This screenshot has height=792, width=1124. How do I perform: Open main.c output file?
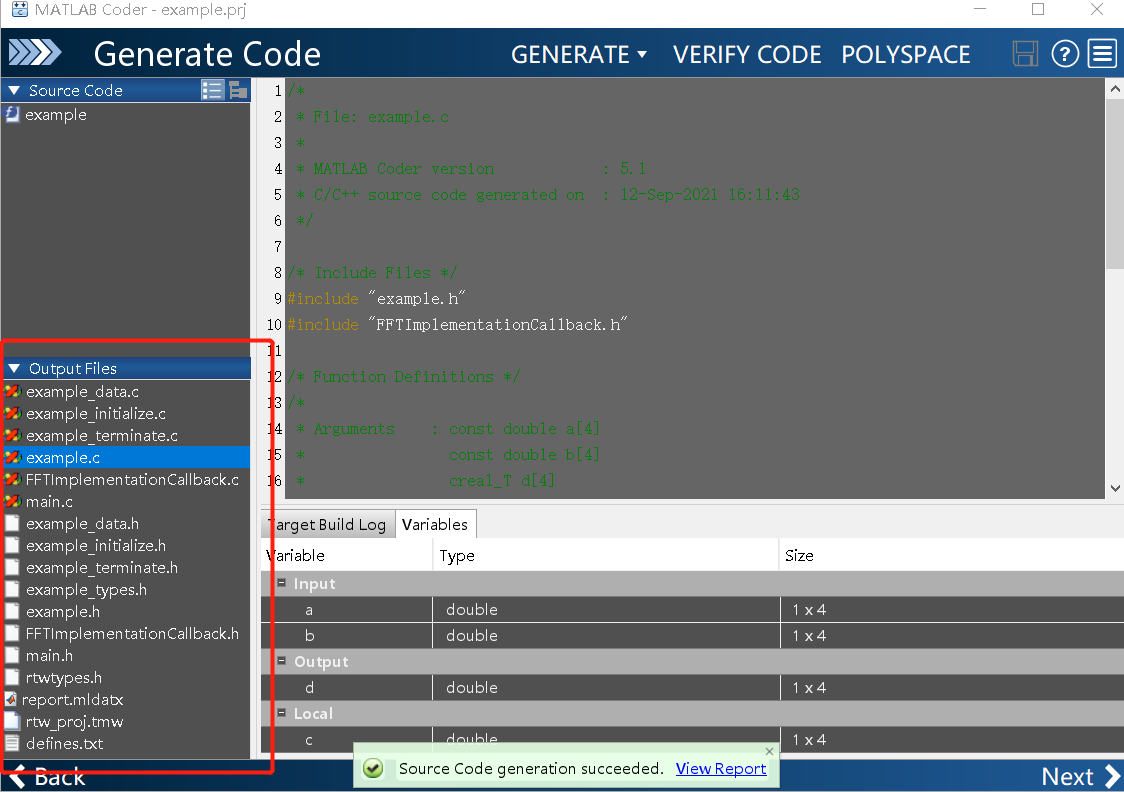49,502
